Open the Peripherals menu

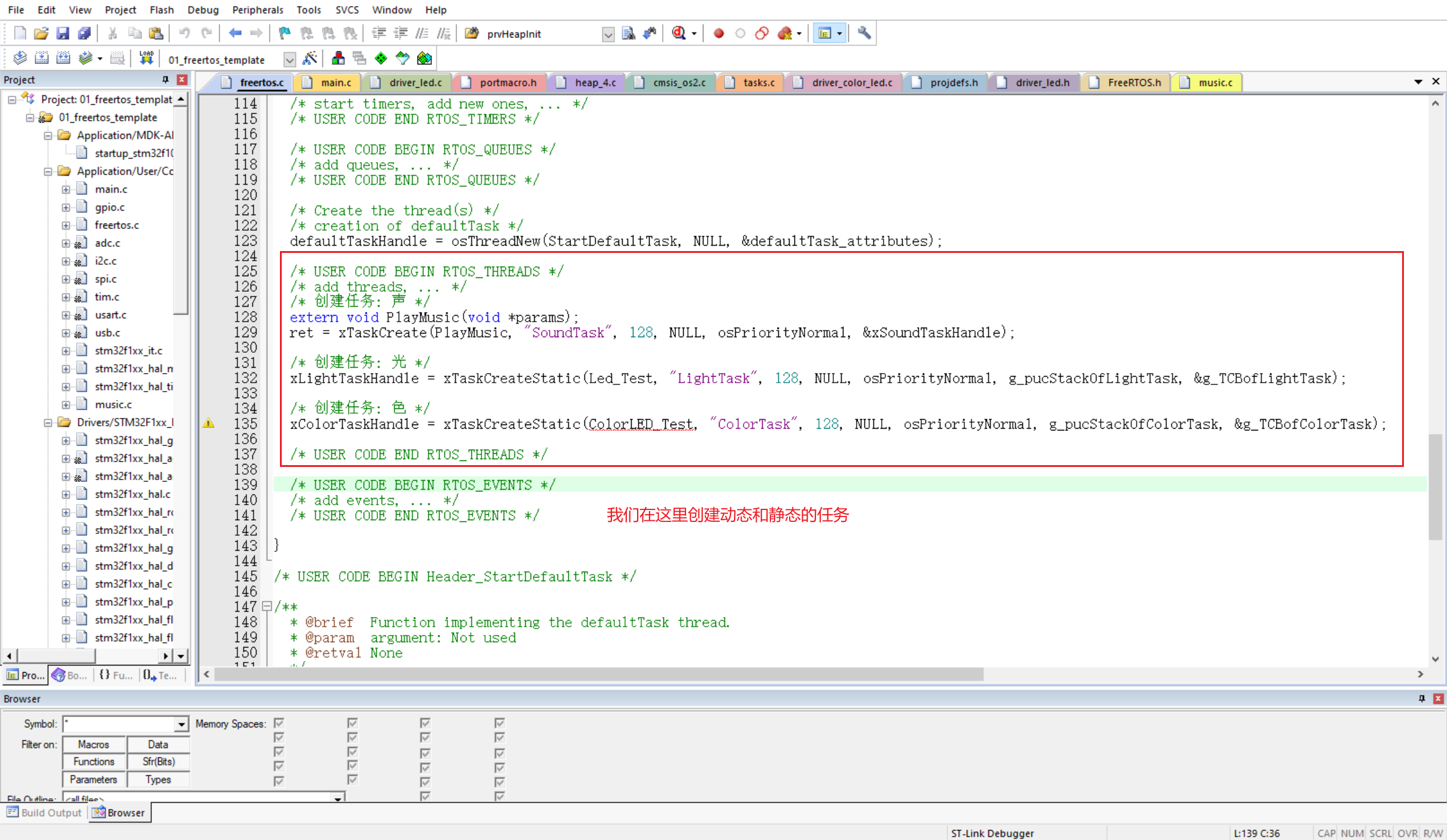pyautogui.click(x=257, y=10)
